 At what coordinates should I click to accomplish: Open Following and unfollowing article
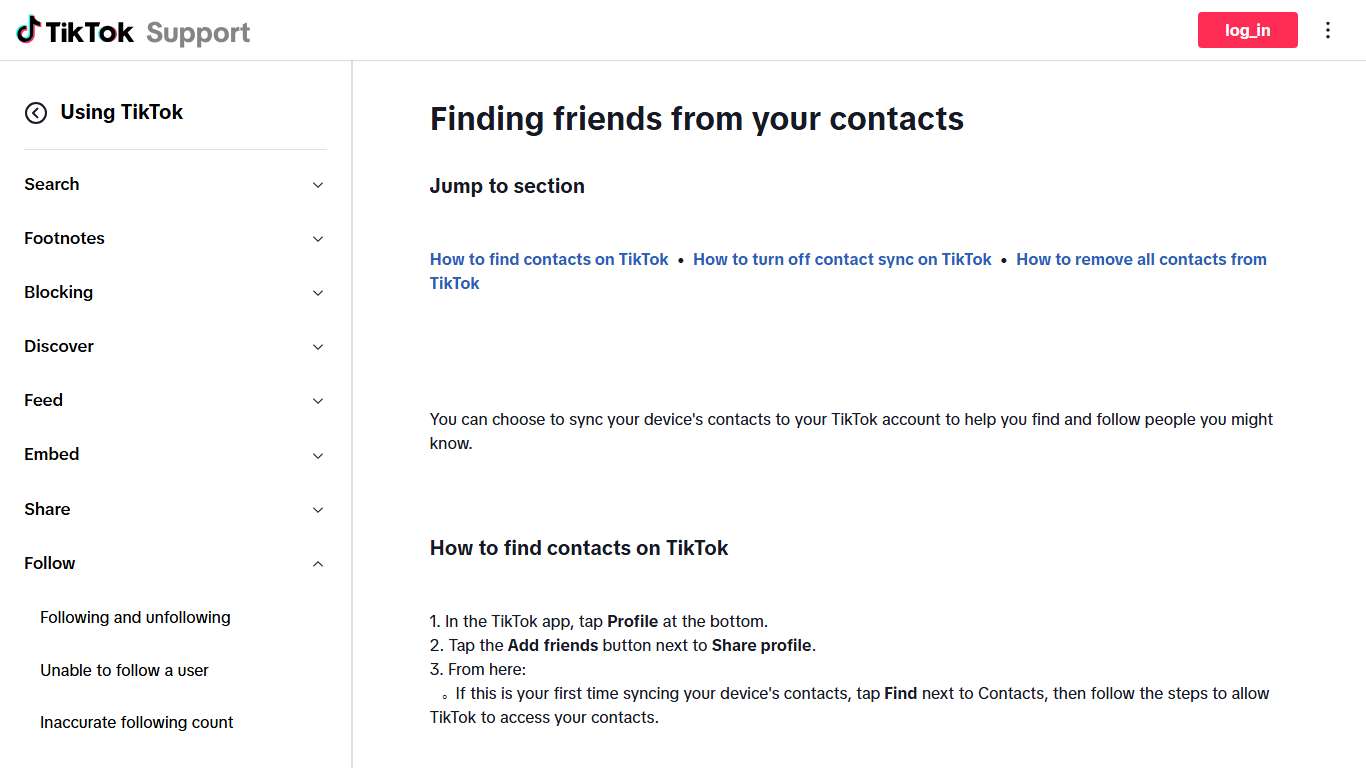coord(135,617)
